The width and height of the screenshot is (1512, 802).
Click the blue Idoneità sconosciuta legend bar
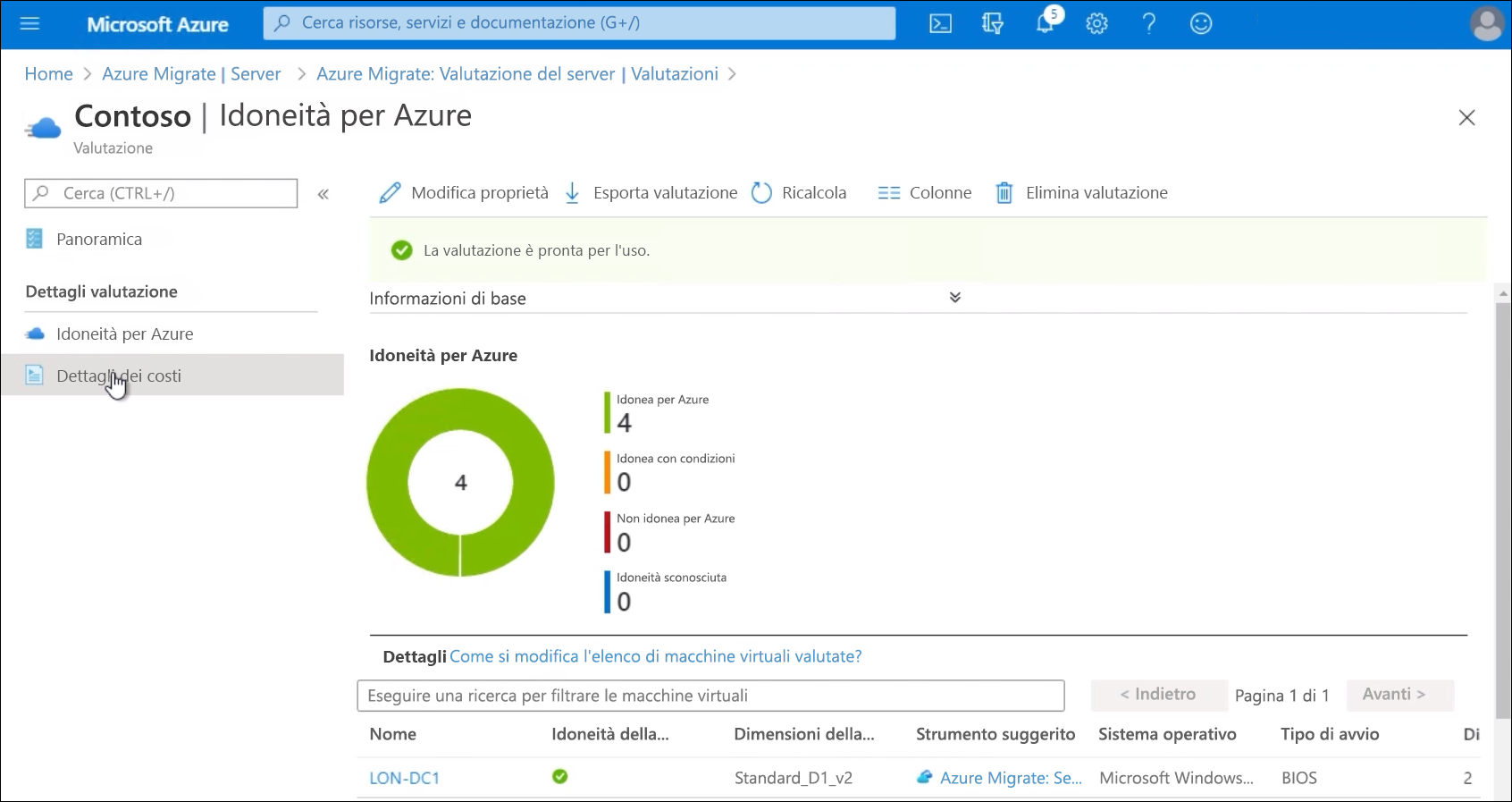(608, 591)
